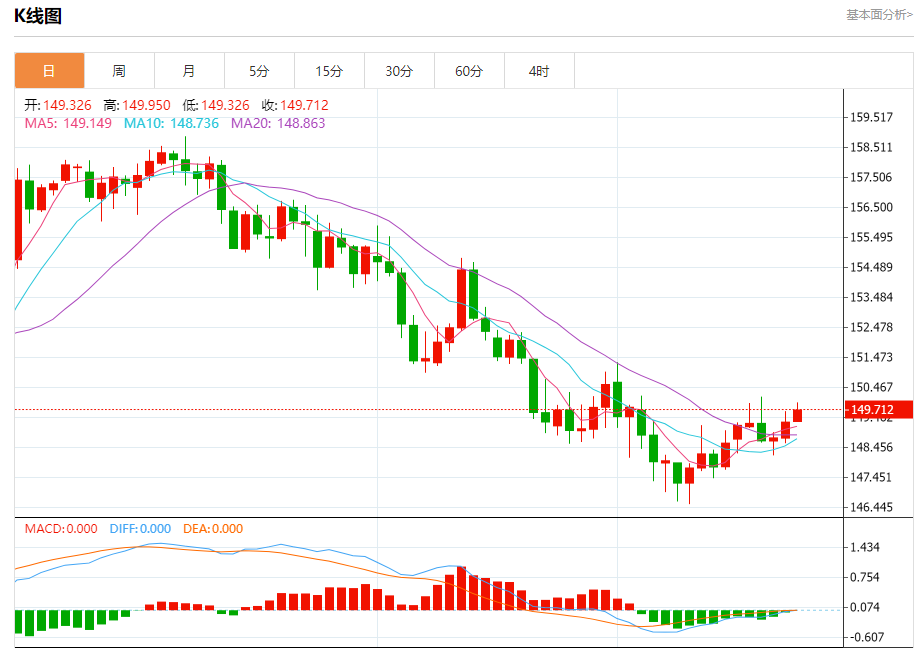Image resolution: width=920 pixels, height=648 pixels.
Task: Click the lowest red candlestick near 146.445
Action: 689,475
